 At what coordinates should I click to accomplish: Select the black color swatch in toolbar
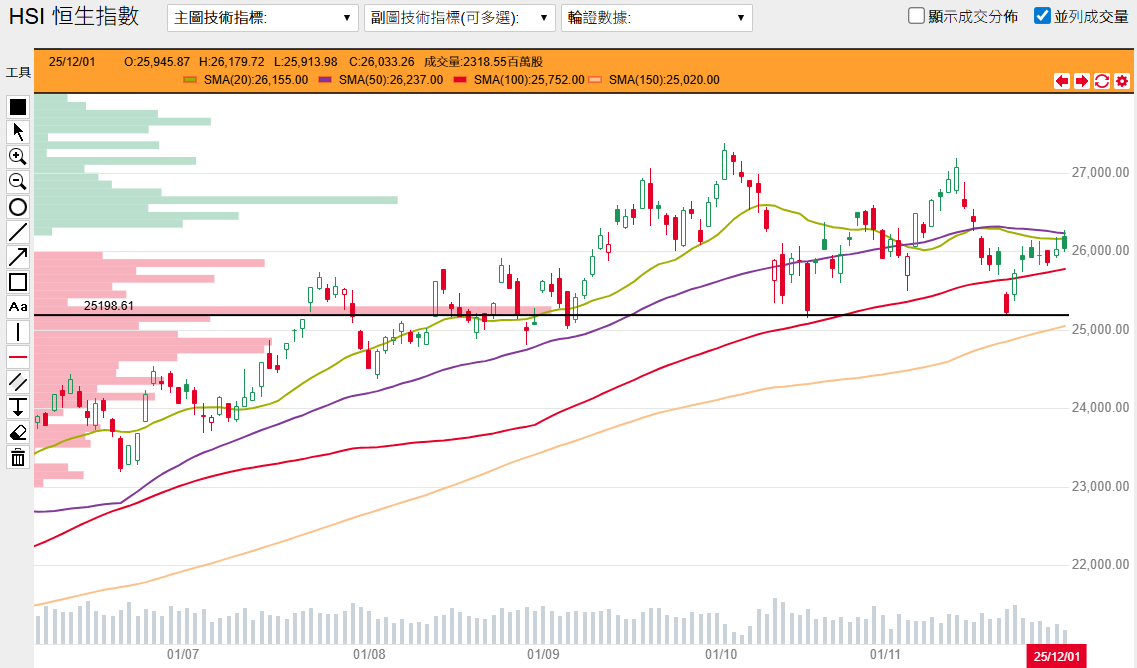pyautogui.click(x=16, y=104)
